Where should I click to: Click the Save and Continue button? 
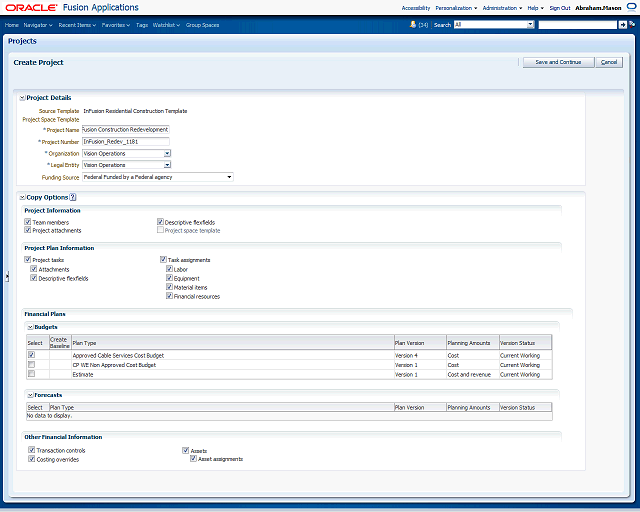(x=558, y=62)
